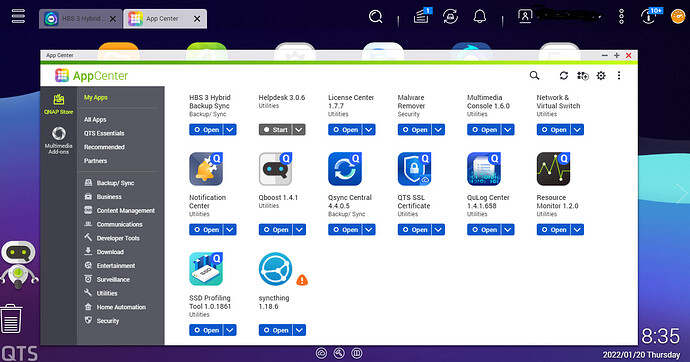Open the info icon with 10+ badge
This screenshot has width=690, height=362.
pyautogui.click(x=650, y=16)
